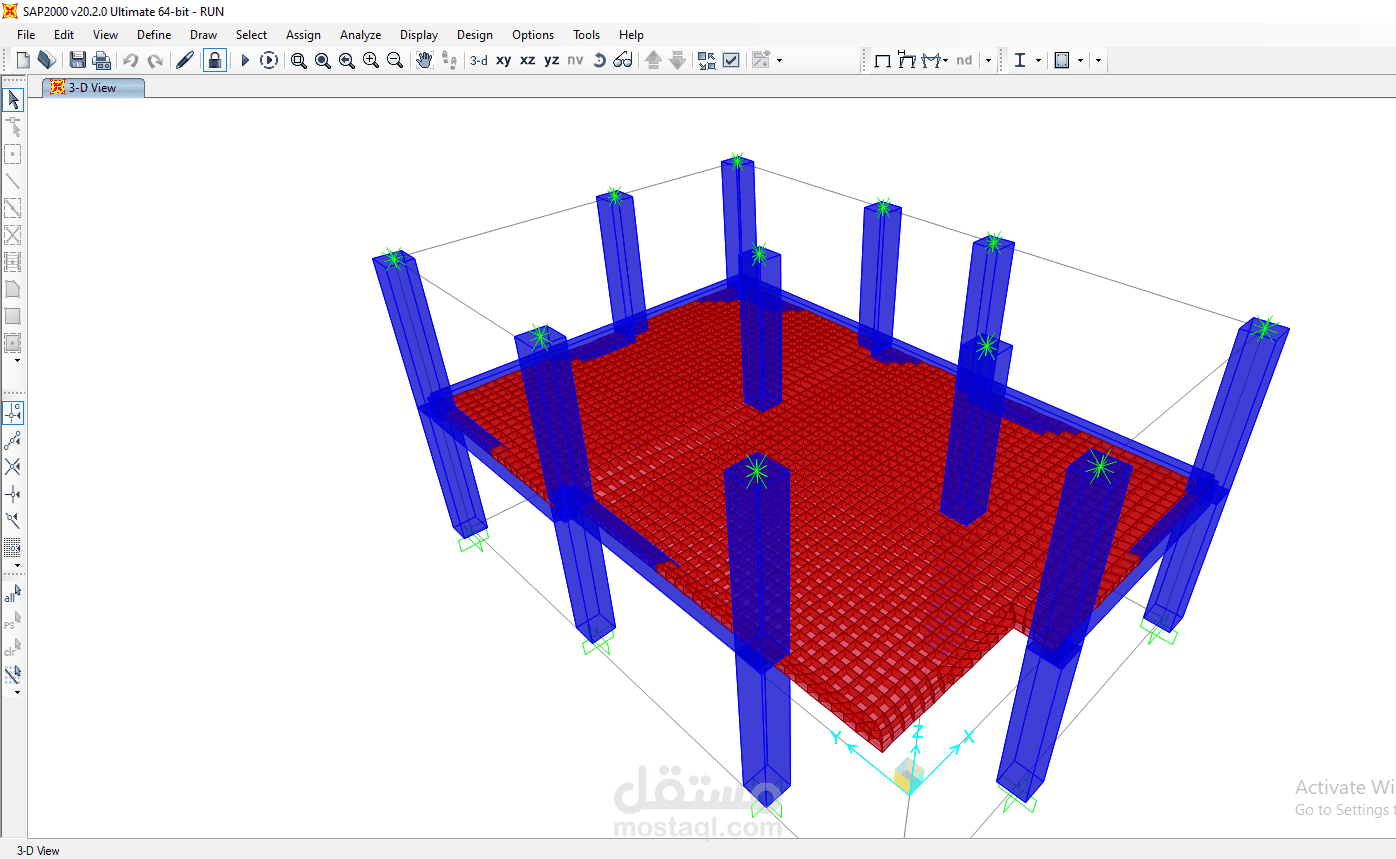Activate rubber band zoom tool
1396x859 pixels.
click(299, 60)
